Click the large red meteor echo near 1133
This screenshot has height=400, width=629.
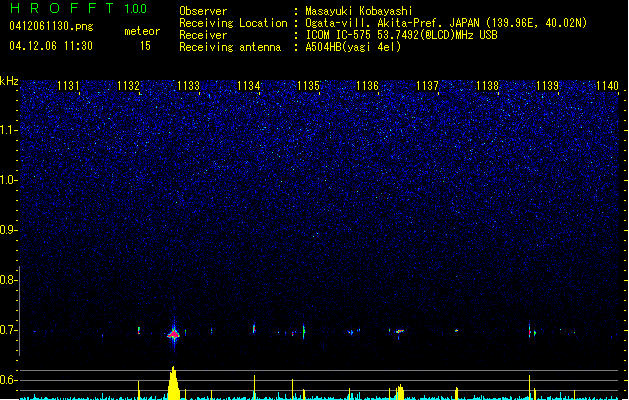pyautogui.click(x=174, y=334)
